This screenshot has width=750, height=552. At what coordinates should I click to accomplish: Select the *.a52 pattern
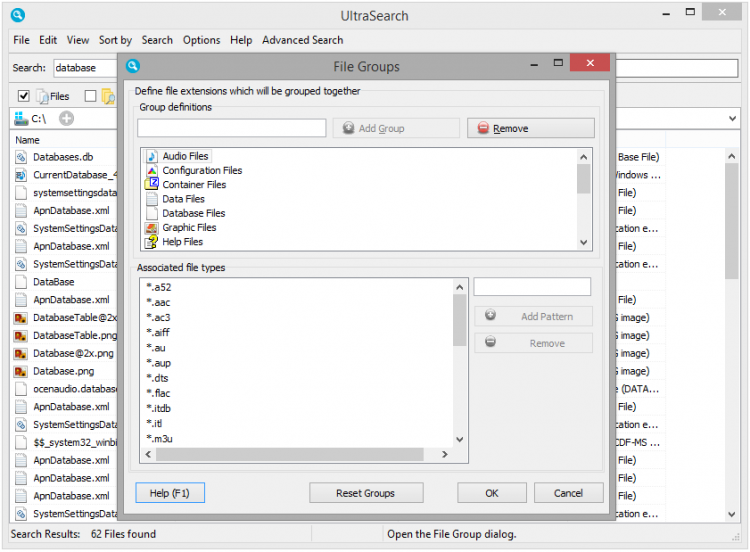159,287
